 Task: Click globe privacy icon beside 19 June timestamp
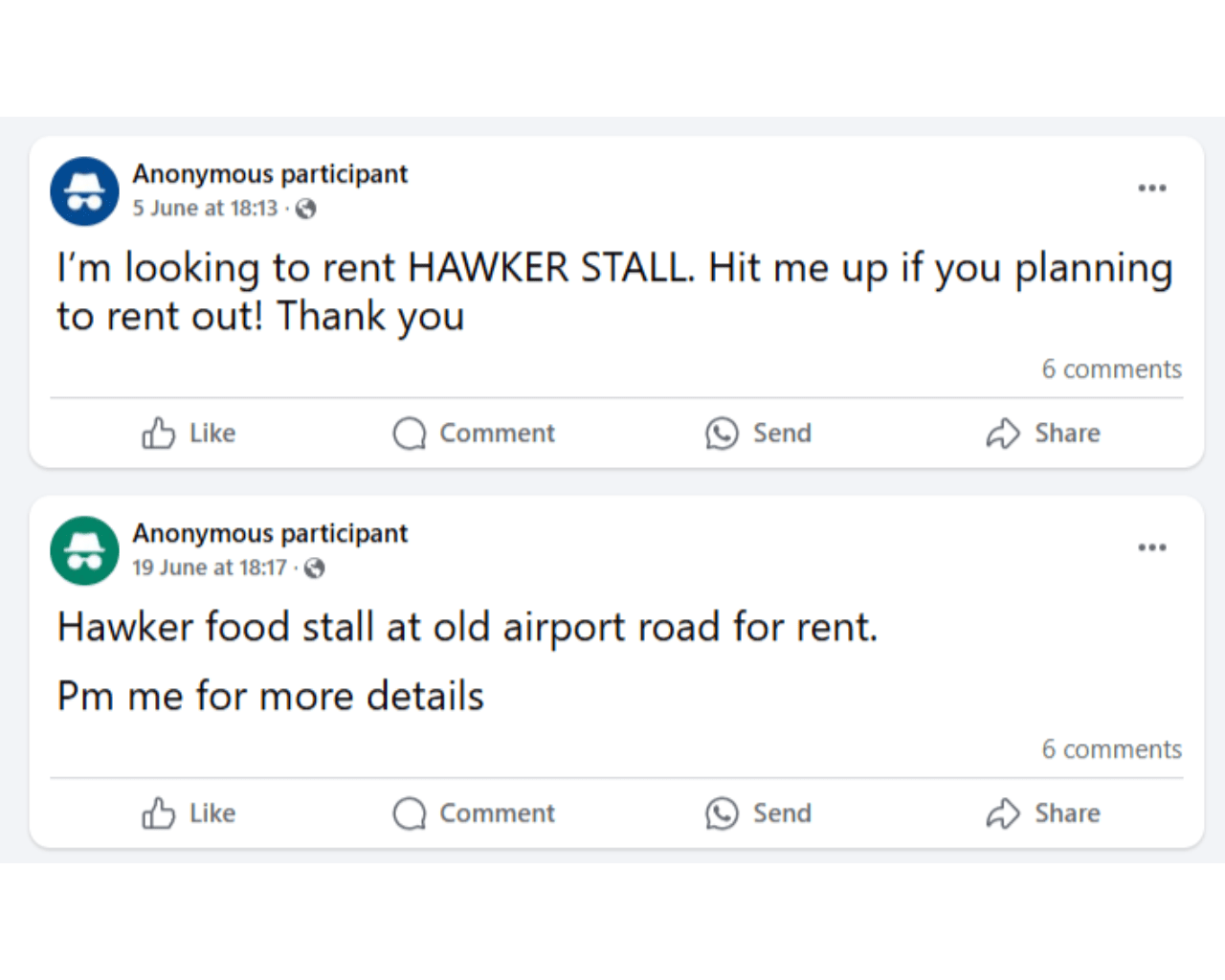(314, 568)
